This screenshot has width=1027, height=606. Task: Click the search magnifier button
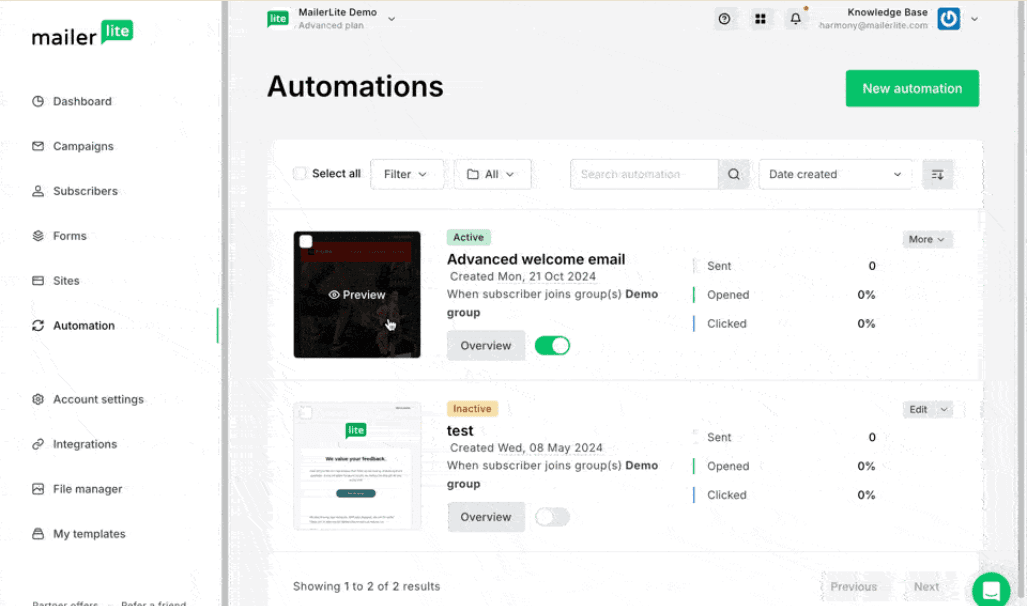(x=734, y=174)
